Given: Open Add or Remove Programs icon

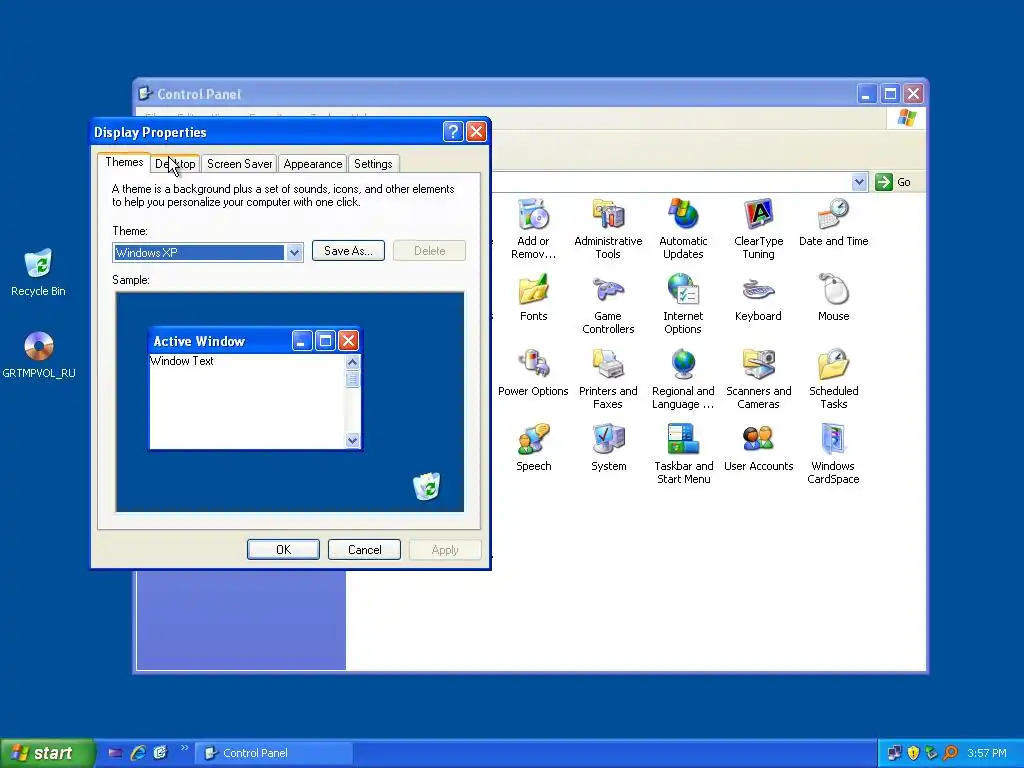Looking at the screenshot, I should 533,215.
